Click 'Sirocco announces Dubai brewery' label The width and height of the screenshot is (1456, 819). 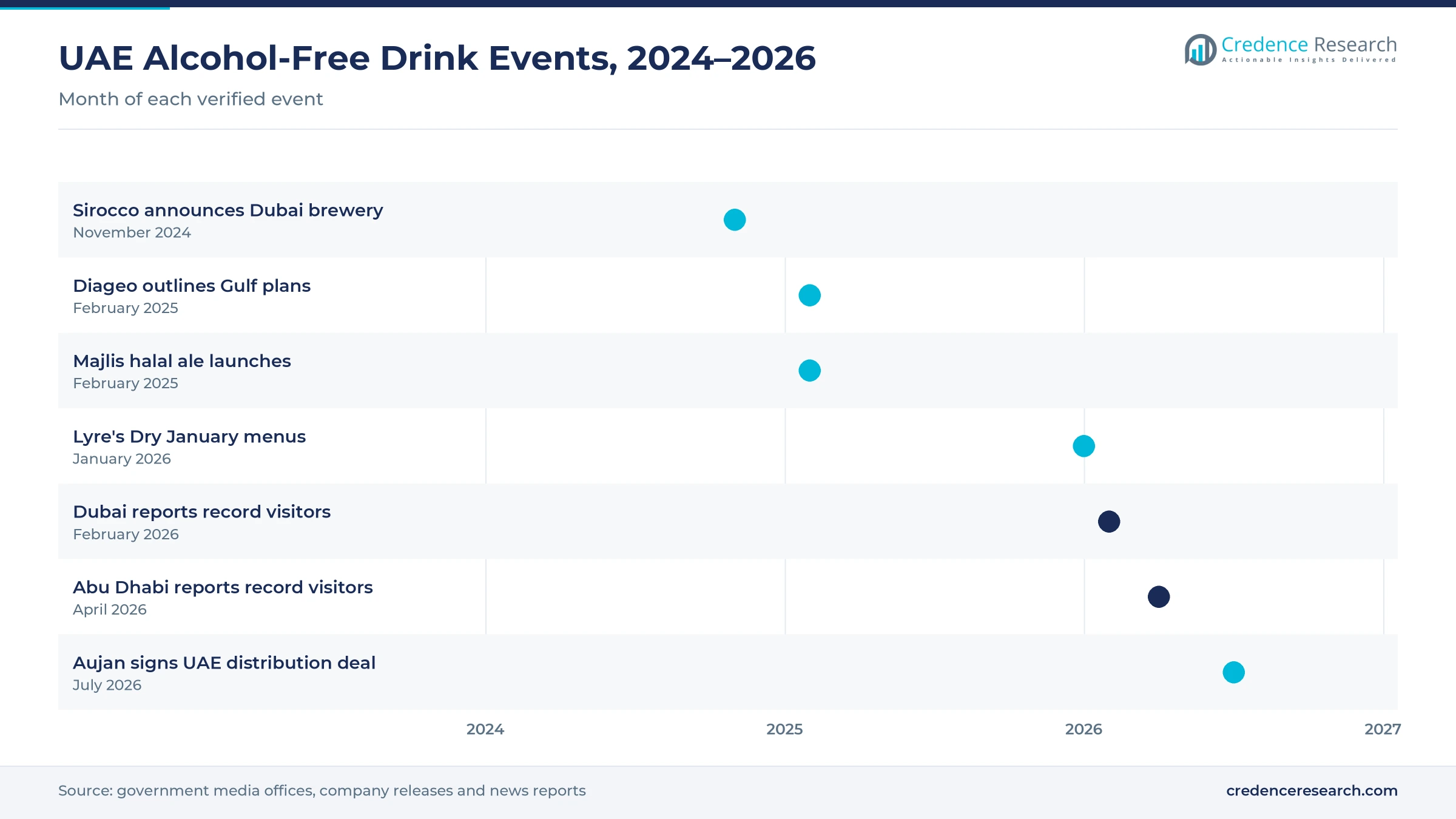[x=228, y=210]
